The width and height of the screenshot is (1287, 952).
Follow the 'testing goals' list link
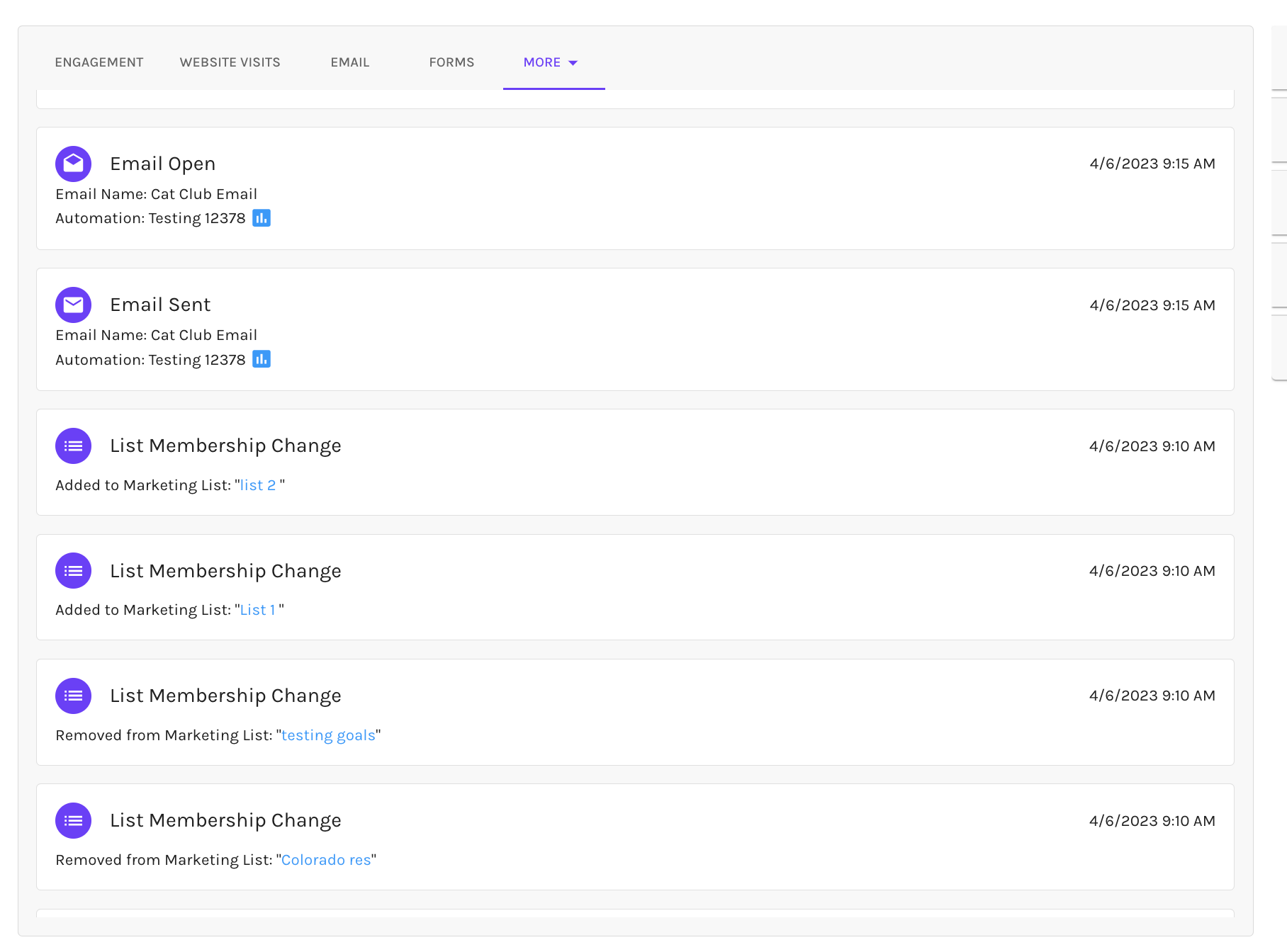[x=328, y=735]
